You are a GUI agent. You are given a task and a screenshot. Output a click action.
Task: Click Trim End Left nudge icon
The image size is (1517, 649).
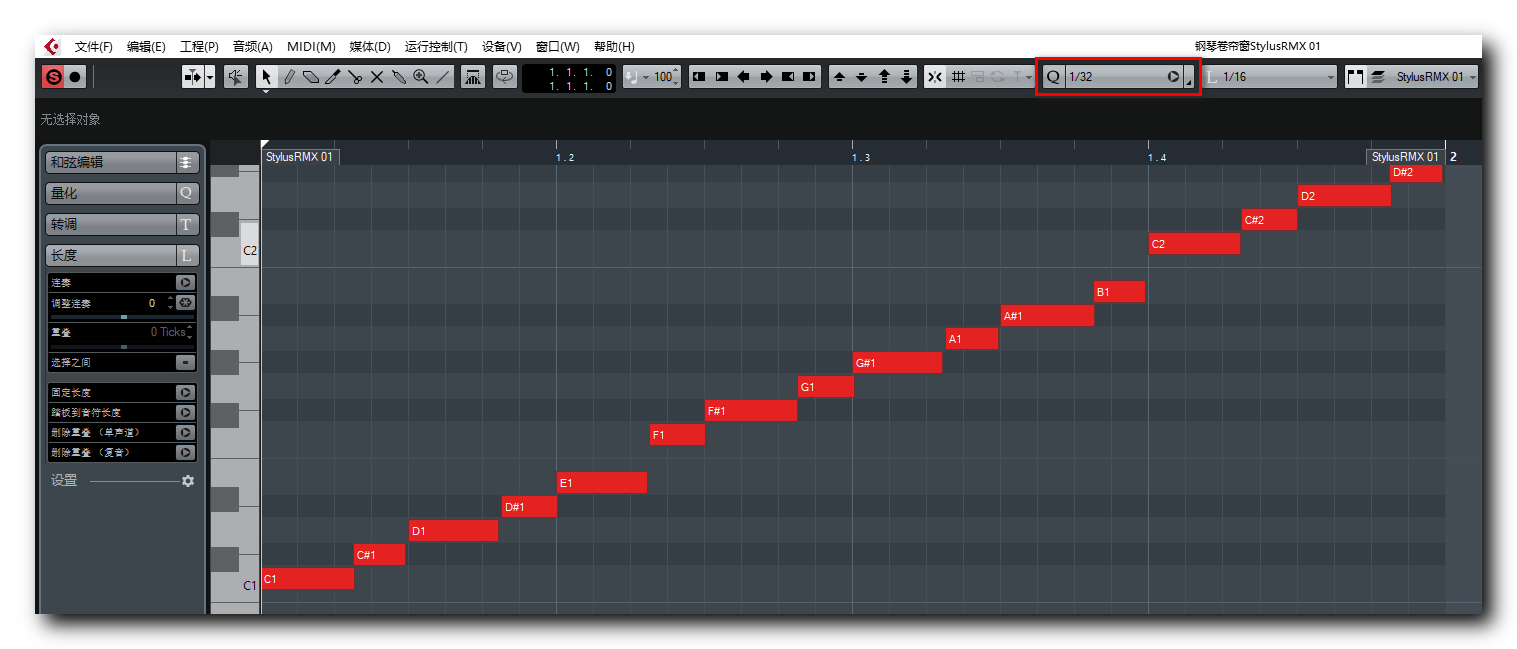click(x=788, y=76)
